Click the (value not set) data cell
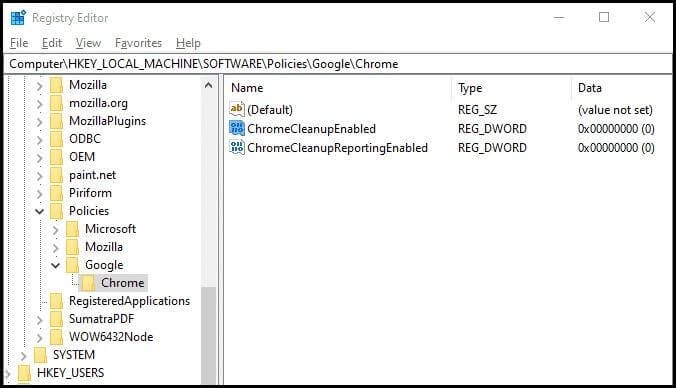This screenshot has height=388, width=676. [615, 110]
